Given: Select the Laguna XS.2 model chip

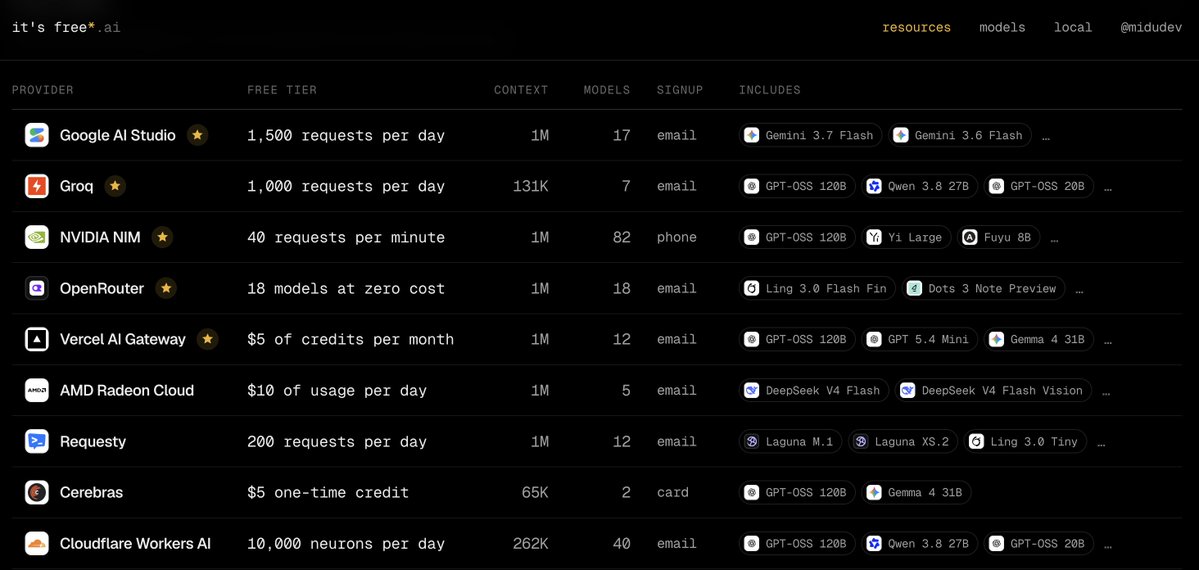Looking at the screenshot, I should (x=902, y=441).
